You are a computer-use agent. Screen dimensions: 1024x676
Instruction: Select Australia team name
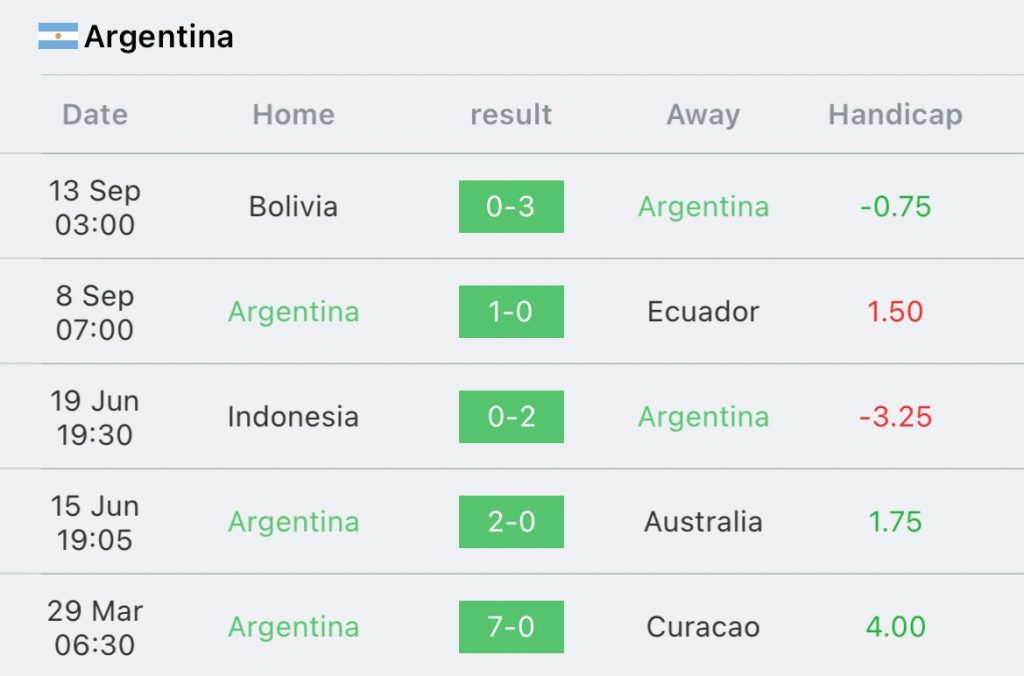coord(703,522)
